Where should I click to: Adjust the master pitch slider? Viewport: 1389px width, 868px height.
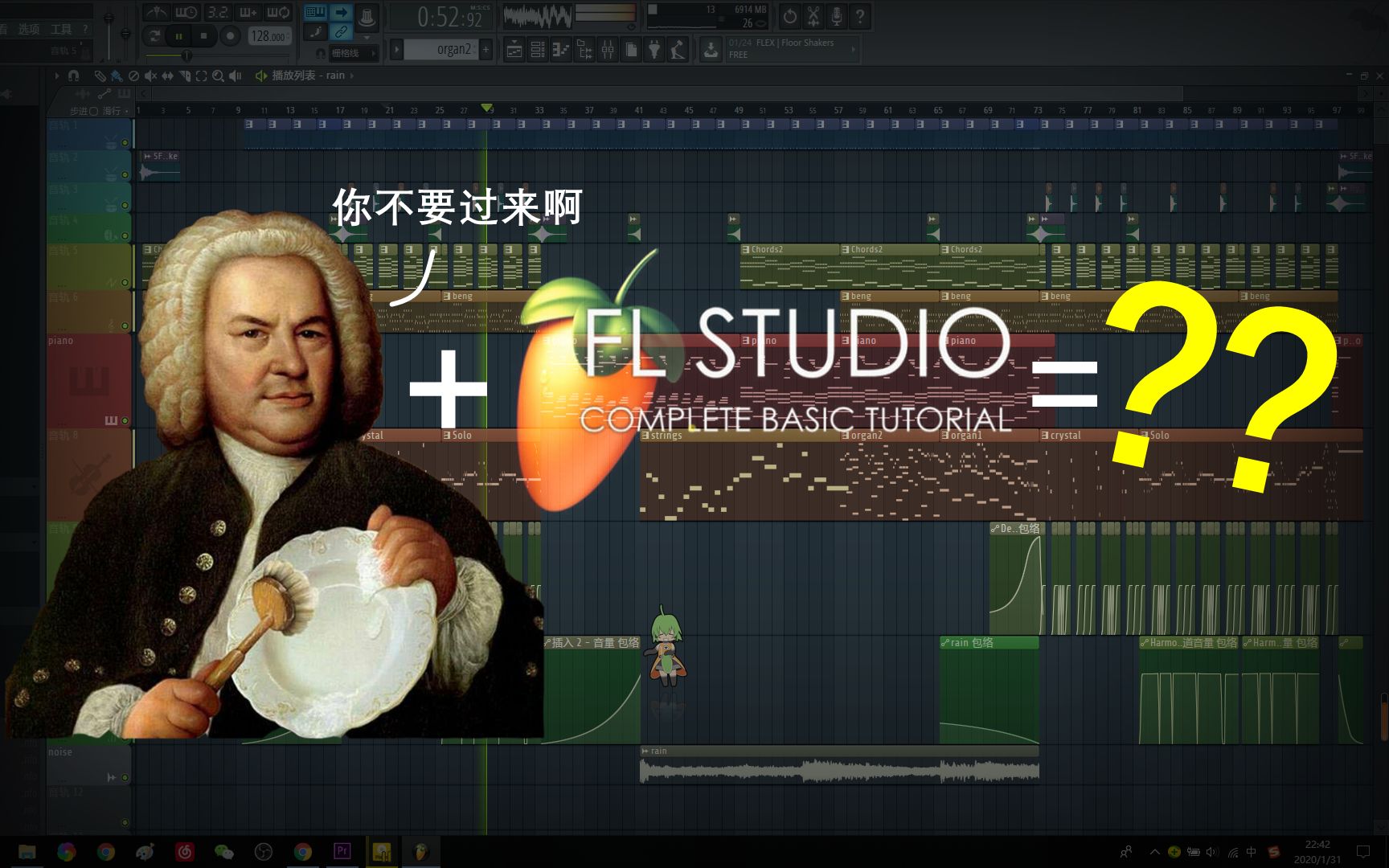pos(125,32)
